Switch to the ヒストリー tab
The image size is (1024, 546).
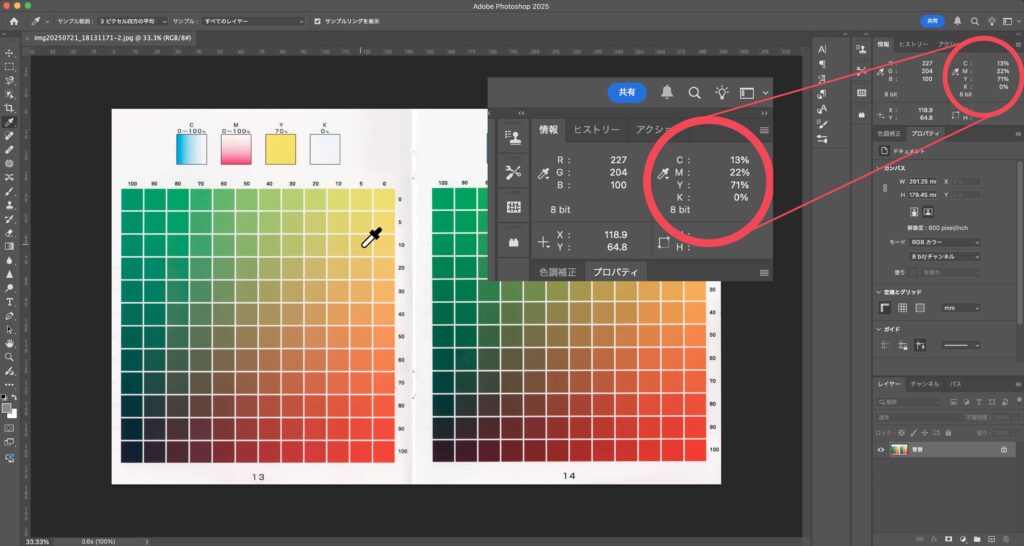pyautogui.click(x=912, y=45)
